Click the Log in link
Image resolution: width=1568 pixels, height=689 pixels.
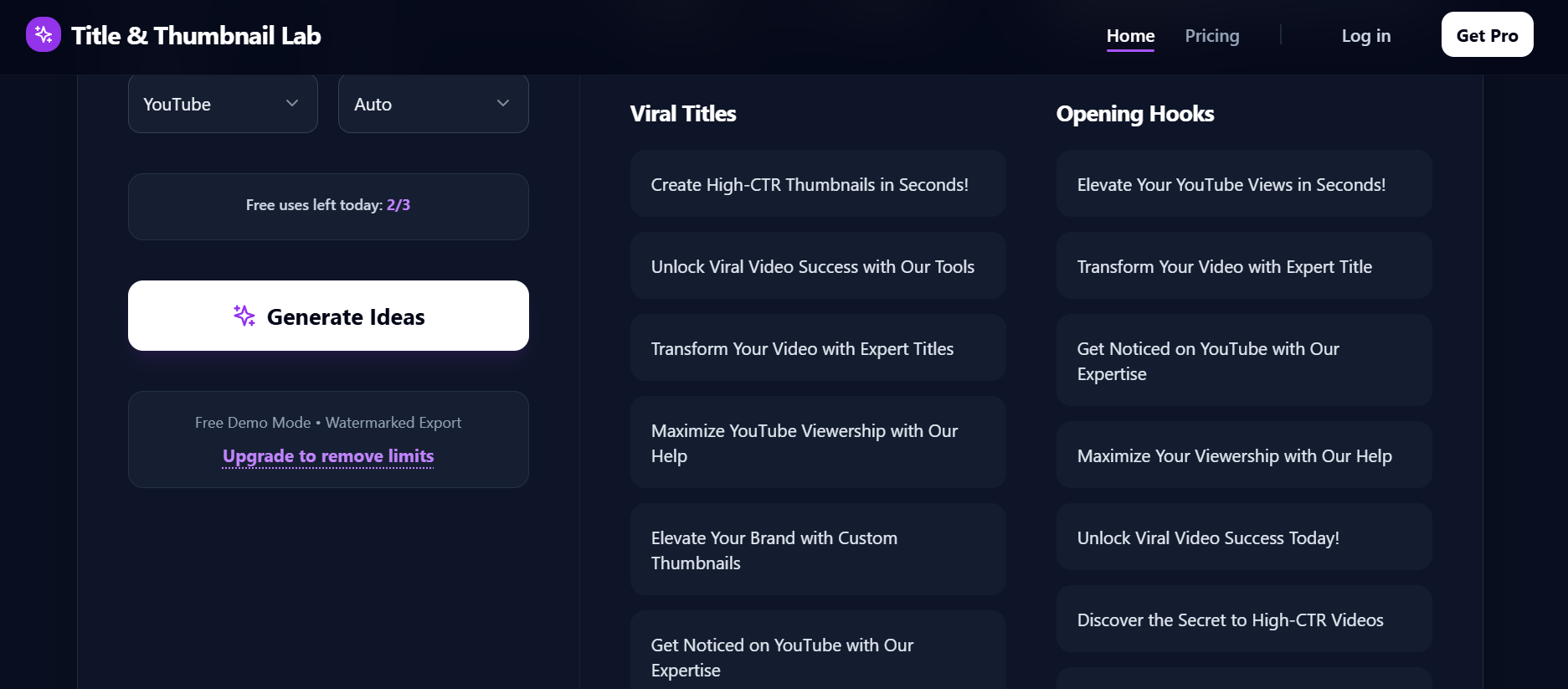click(x=1366, y=36)
